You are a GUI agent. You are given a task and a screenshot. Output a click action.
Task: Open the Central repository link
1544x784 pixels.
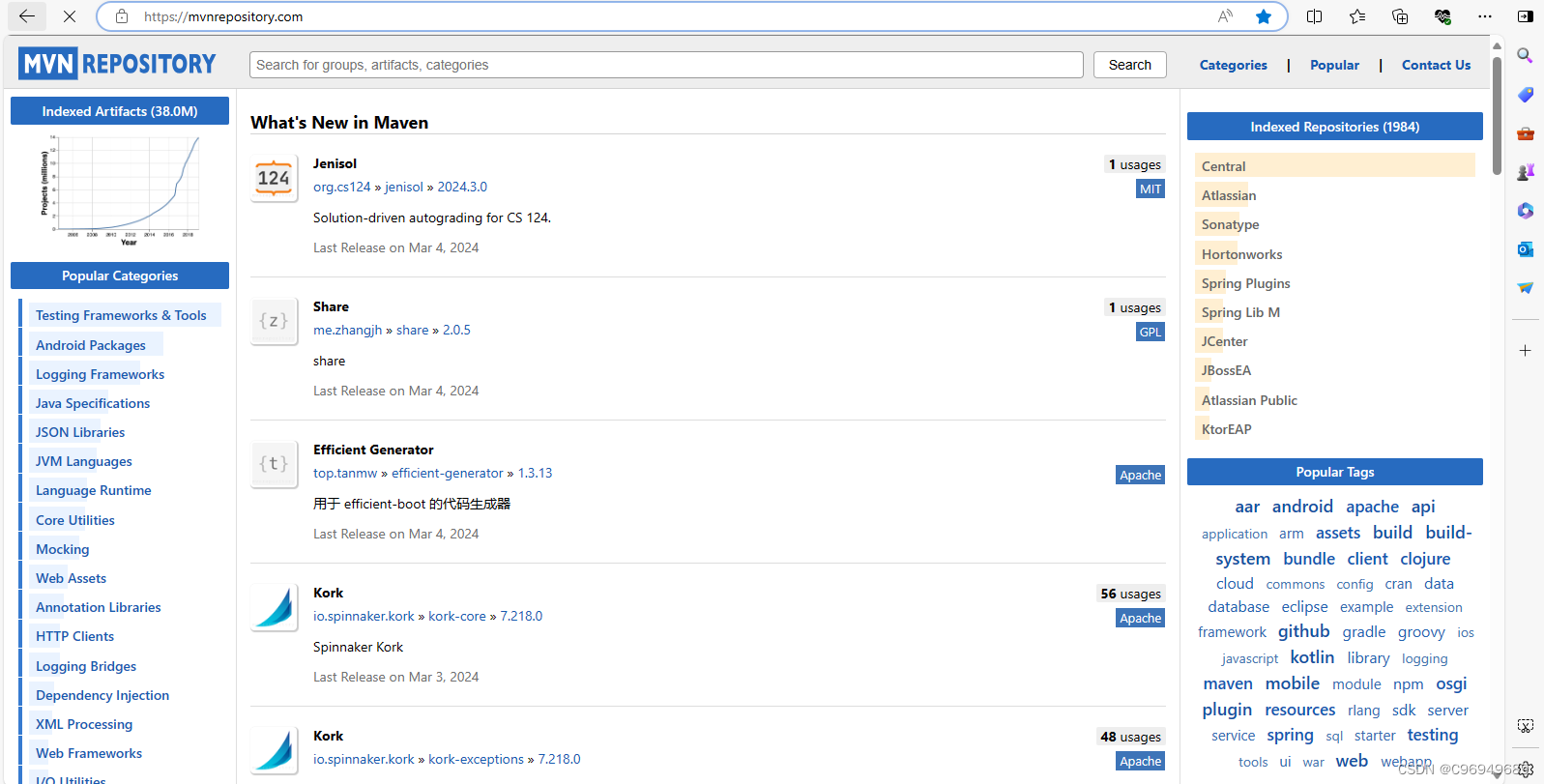tap(1223, 166)
